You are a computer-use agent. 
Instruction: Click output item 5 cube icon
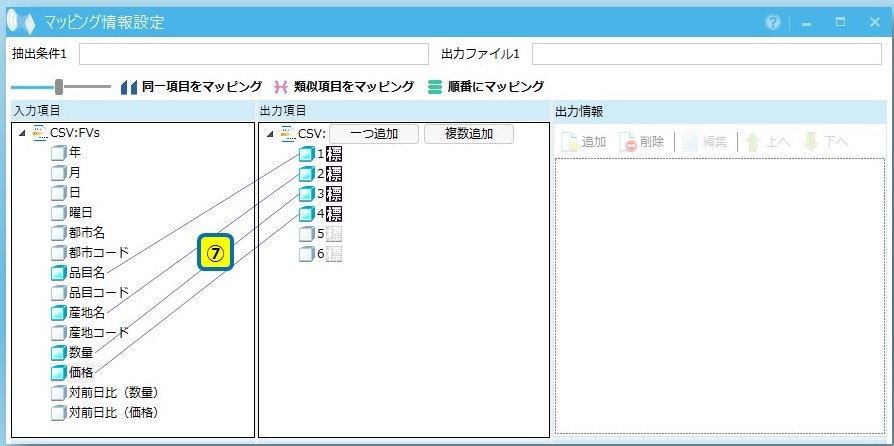[x=307, y=234]
